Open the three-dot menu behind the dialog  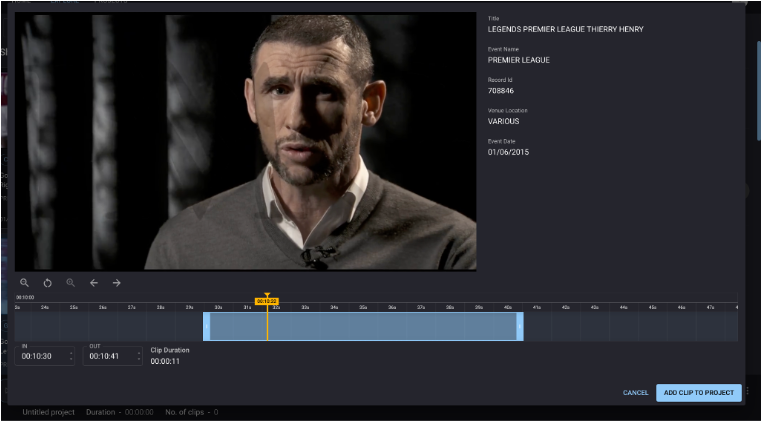coord(748,390)
